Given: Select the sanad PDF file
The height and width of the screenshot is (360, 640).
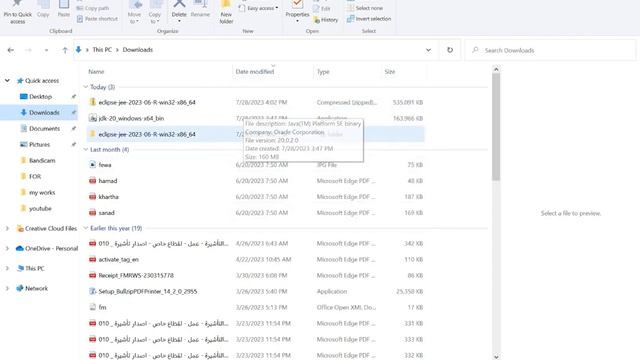Looking at the screenshot, I should pos(256,213).
